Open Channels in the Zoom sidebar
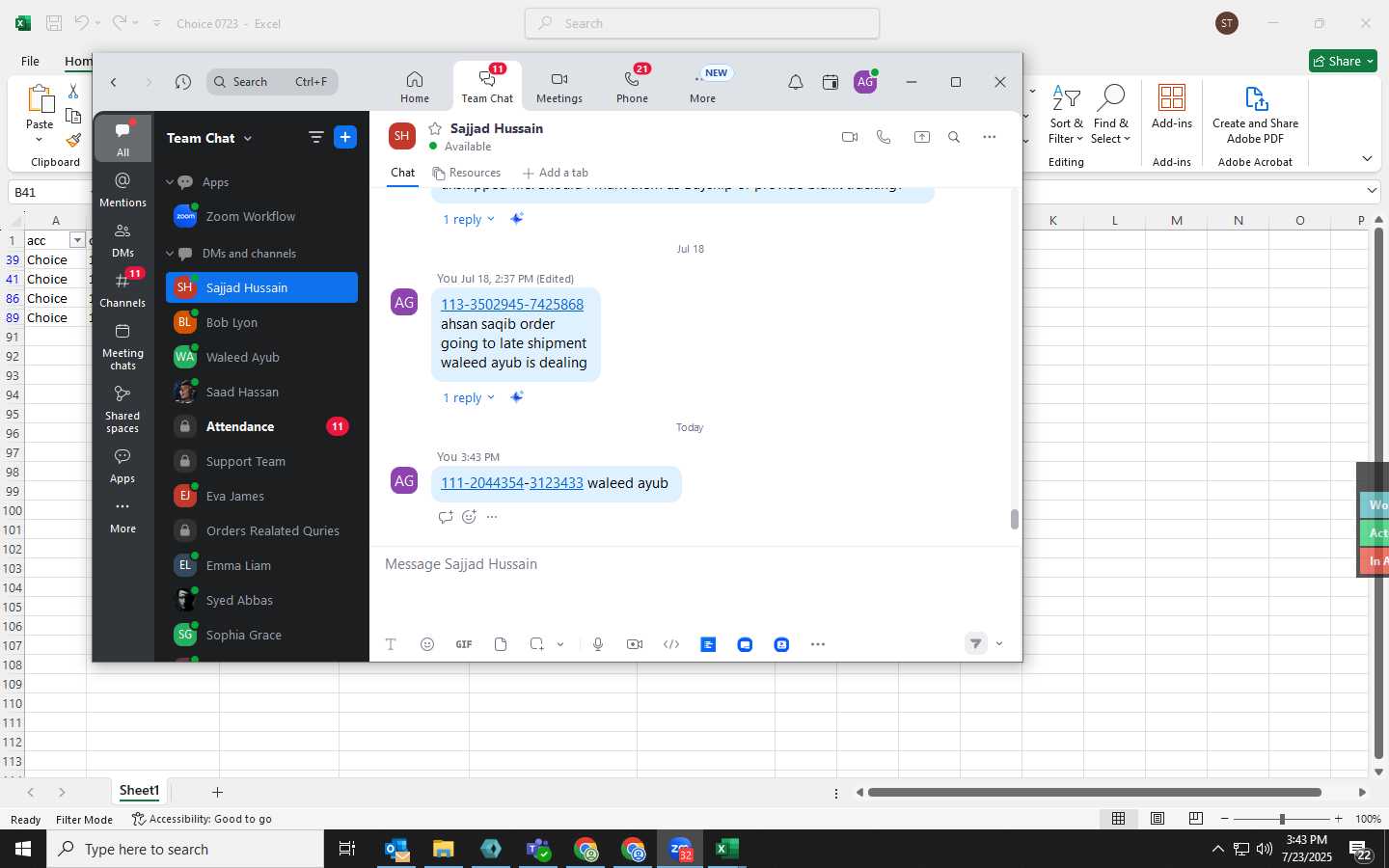 click(x=123, y=290)
